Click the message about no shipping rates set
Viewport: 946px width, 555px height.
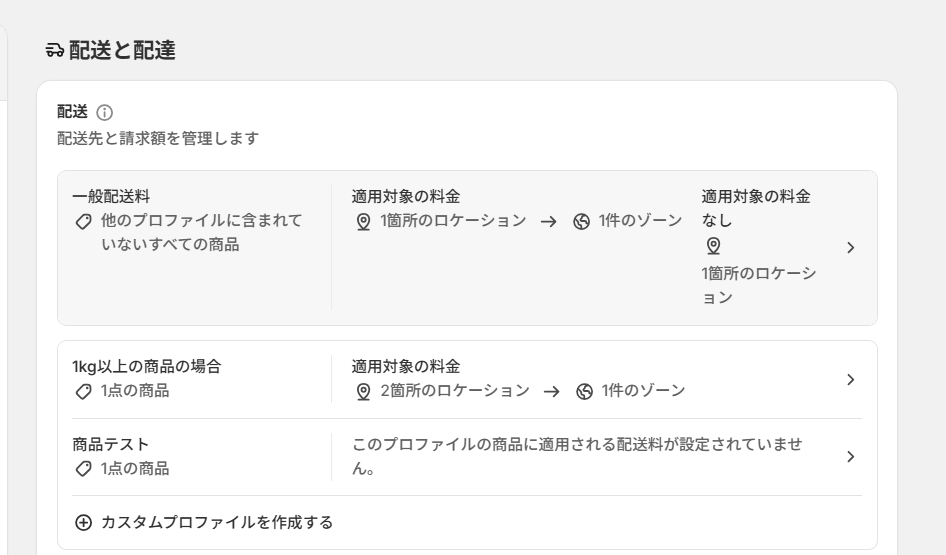point(577,457)
